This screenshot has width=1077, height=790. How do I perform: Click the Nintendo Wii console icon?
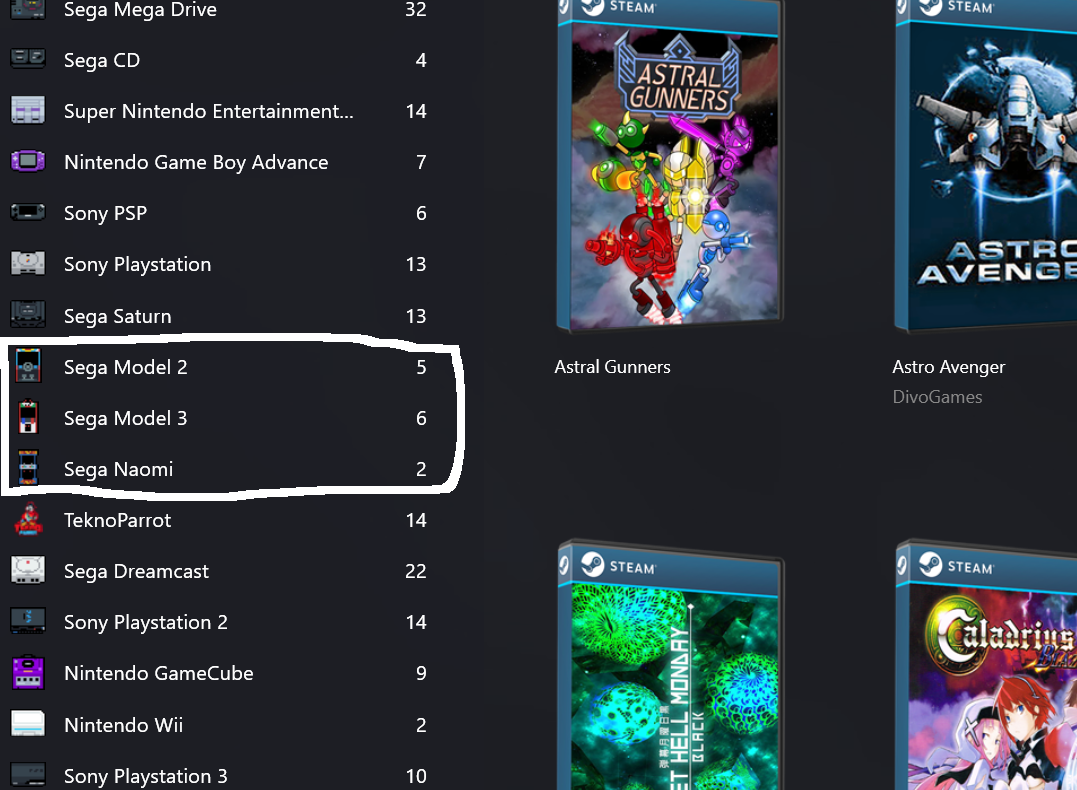pos(28,724)
